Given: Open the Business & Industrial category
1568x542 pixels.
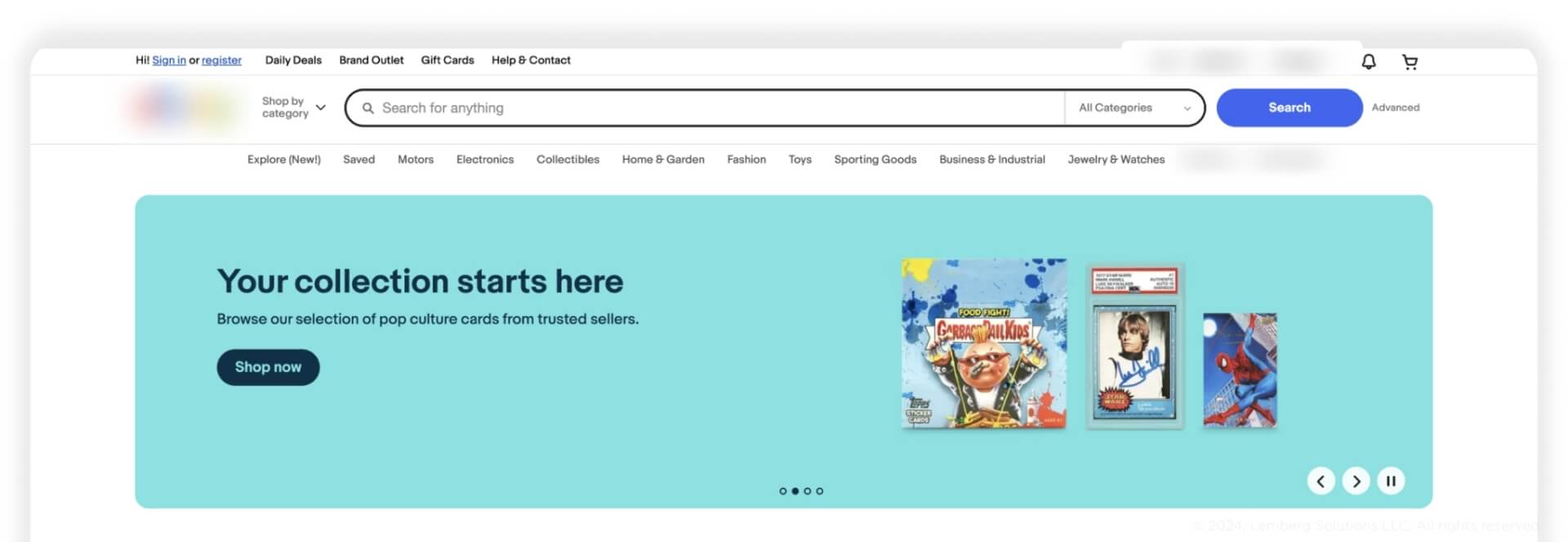Looking at the screenshot, I should click(x=992, y=159).
